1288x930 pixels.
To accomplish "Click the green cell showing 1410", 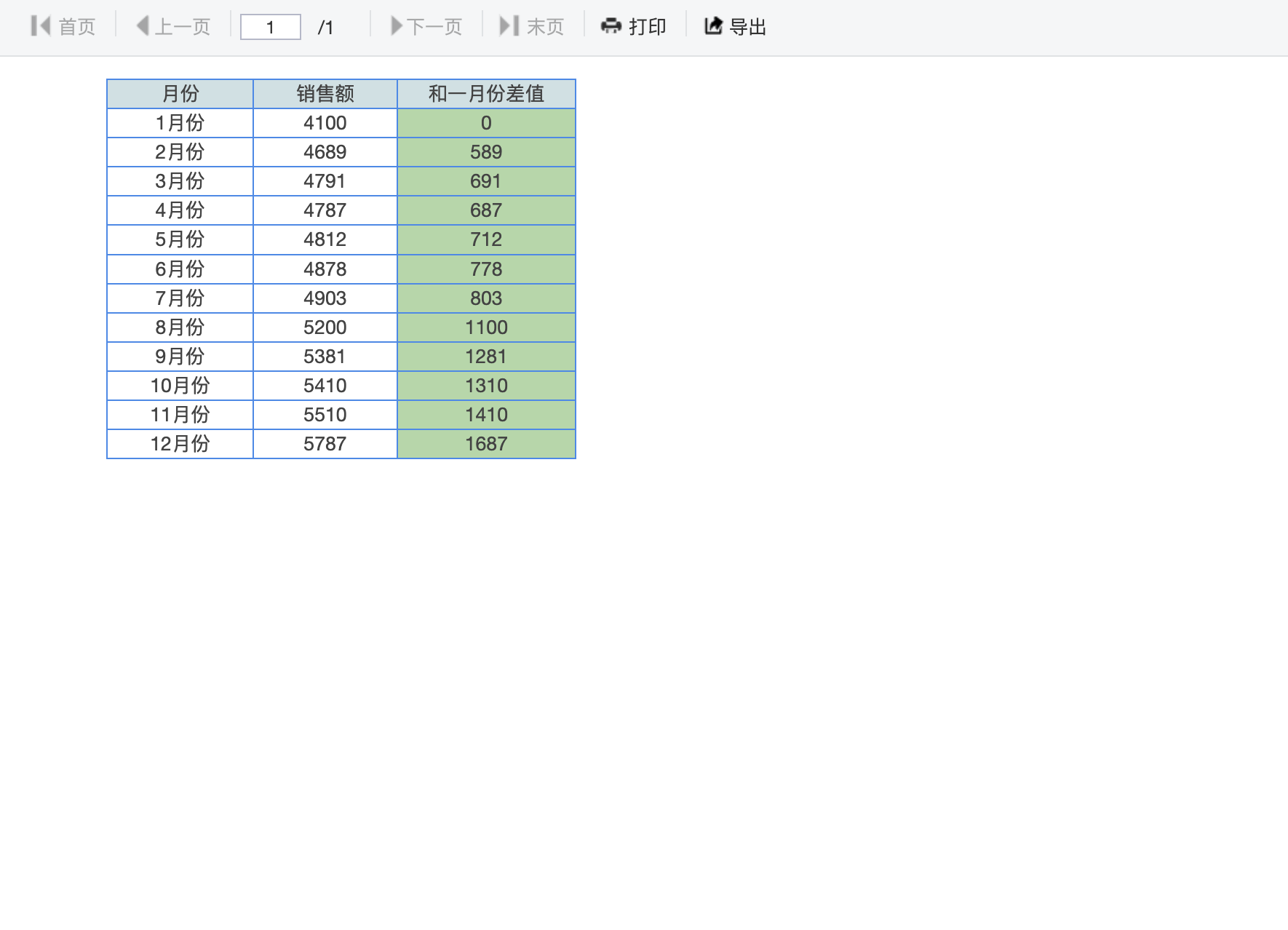I will pyautogui.click(x=486, y=415).
